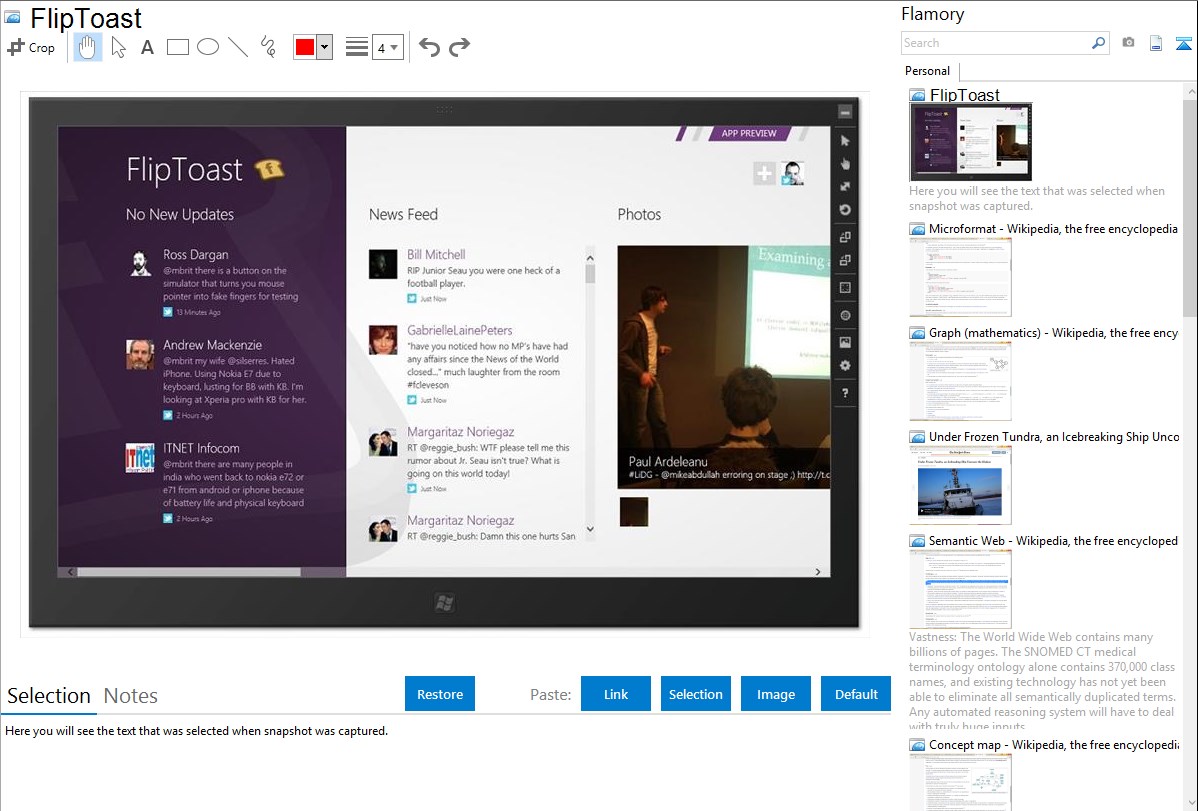This screenshot has height=811, width=1198.
Task: Select 'Concept map - Wikipedia' snapshot title
Action: (x=1054, y=745)
